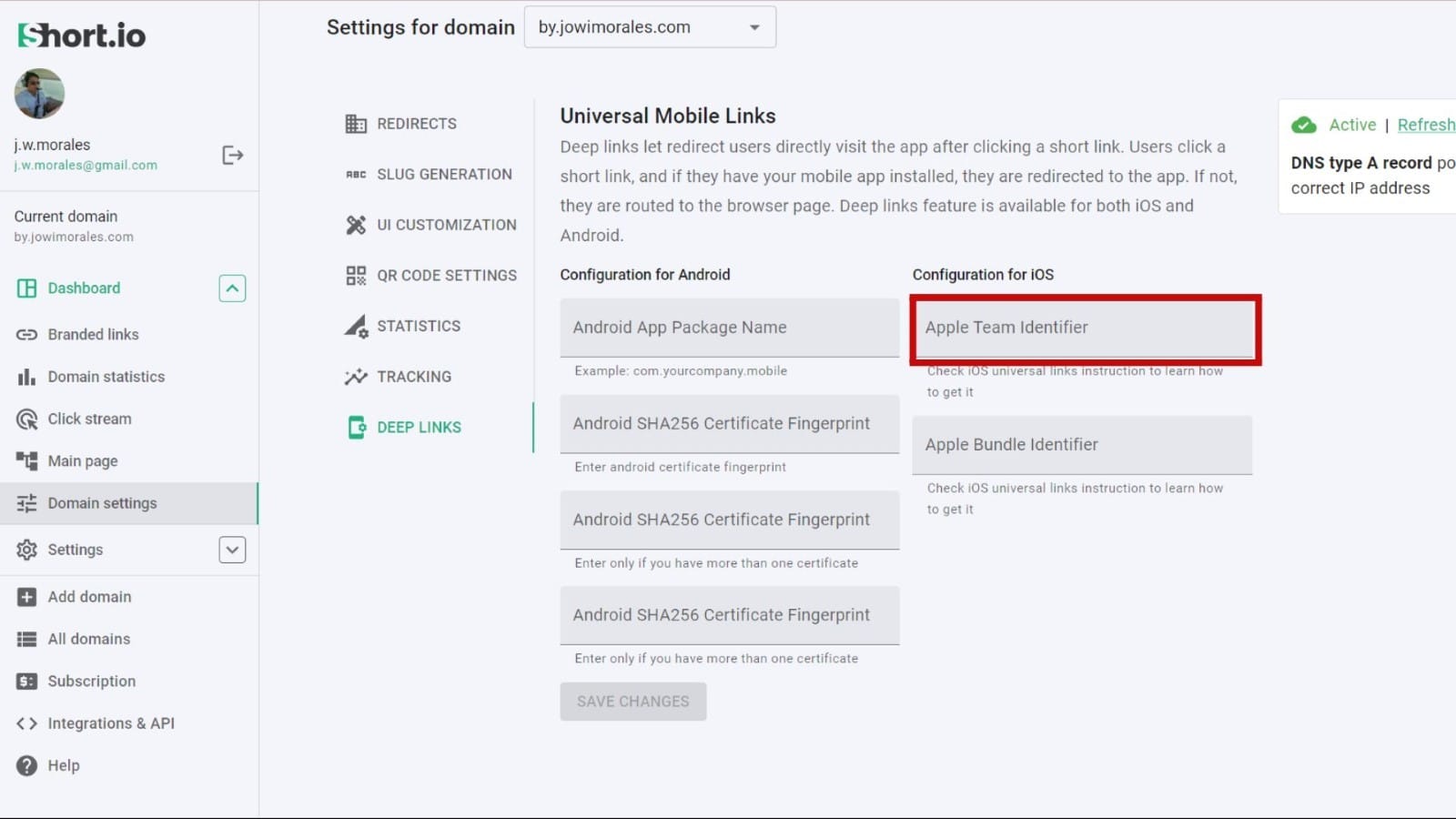
Task: Click the green Active cloud icon
Action: 1304,126
